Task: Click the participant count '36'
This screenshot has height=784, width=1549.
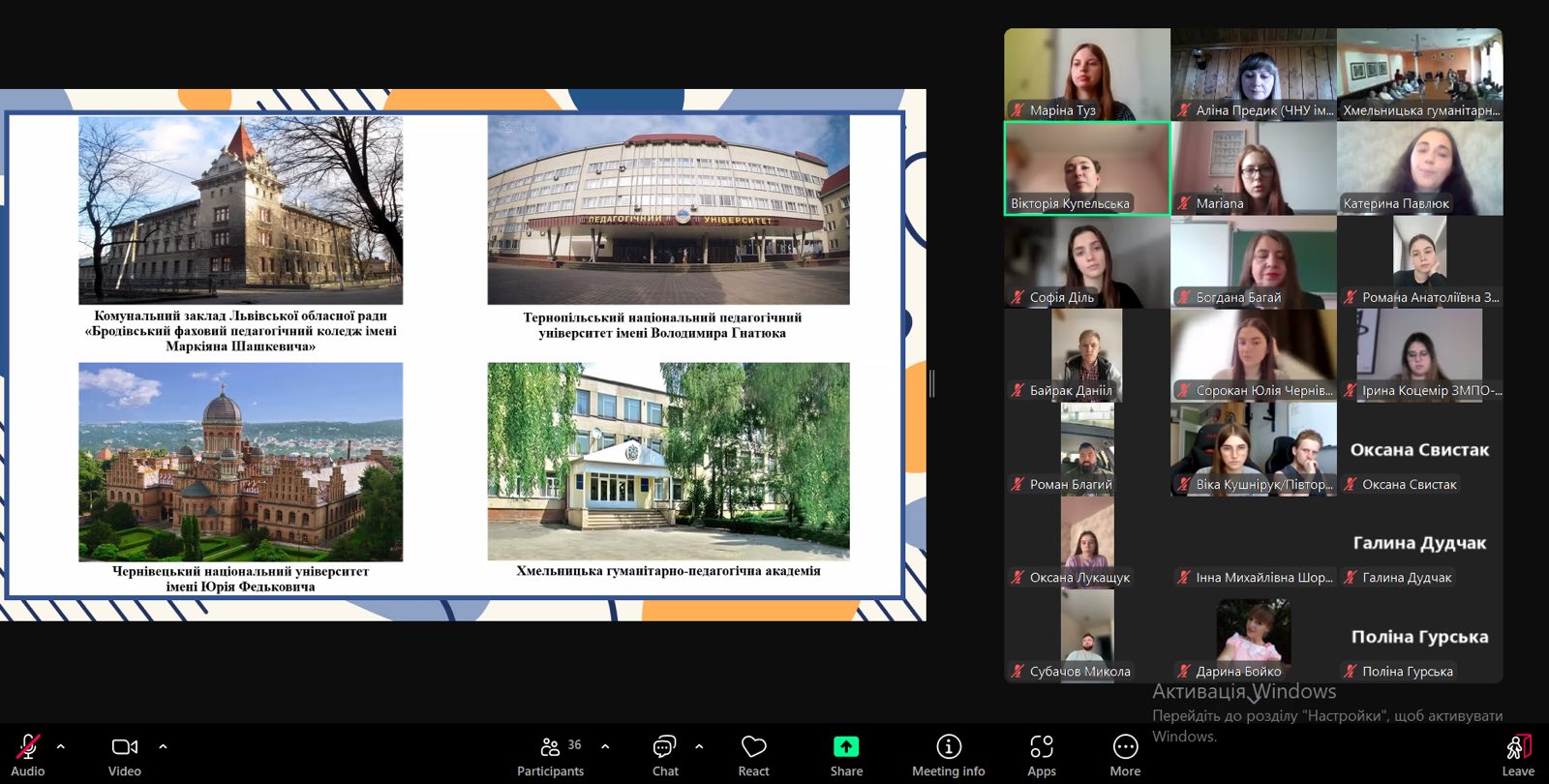Action: [x=574, y=744]
